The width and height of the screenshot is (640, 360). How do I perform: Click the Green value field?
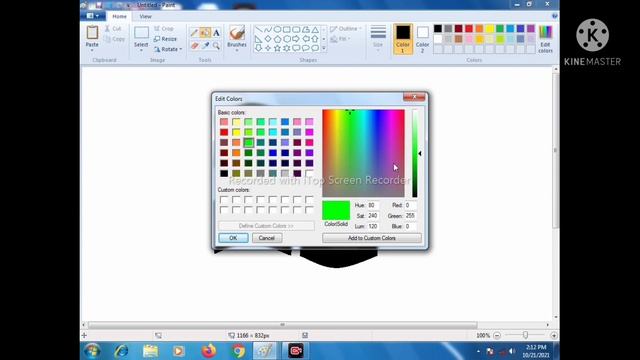[x=410, y=216]
